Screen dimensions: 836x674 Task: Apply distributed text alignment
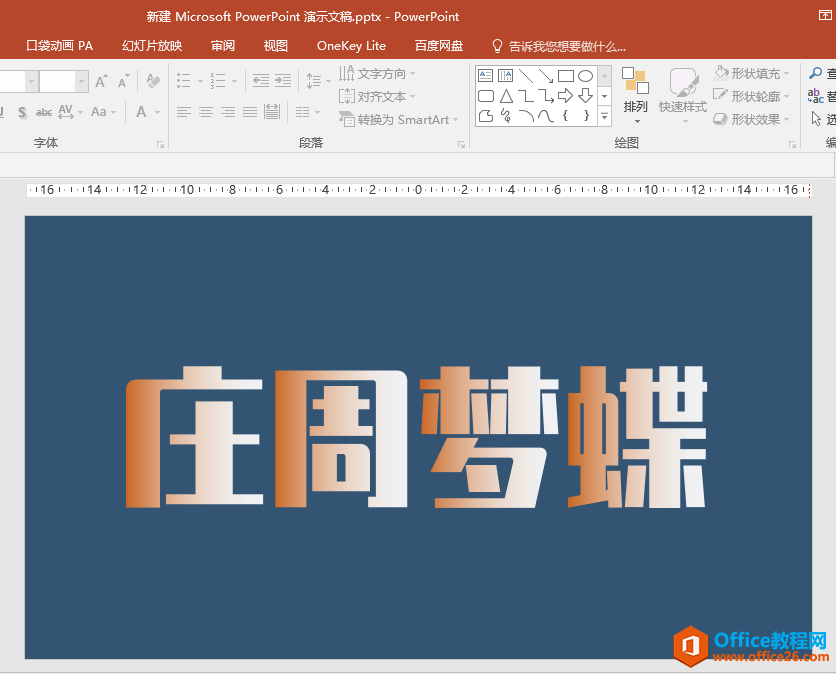[272, 111]
